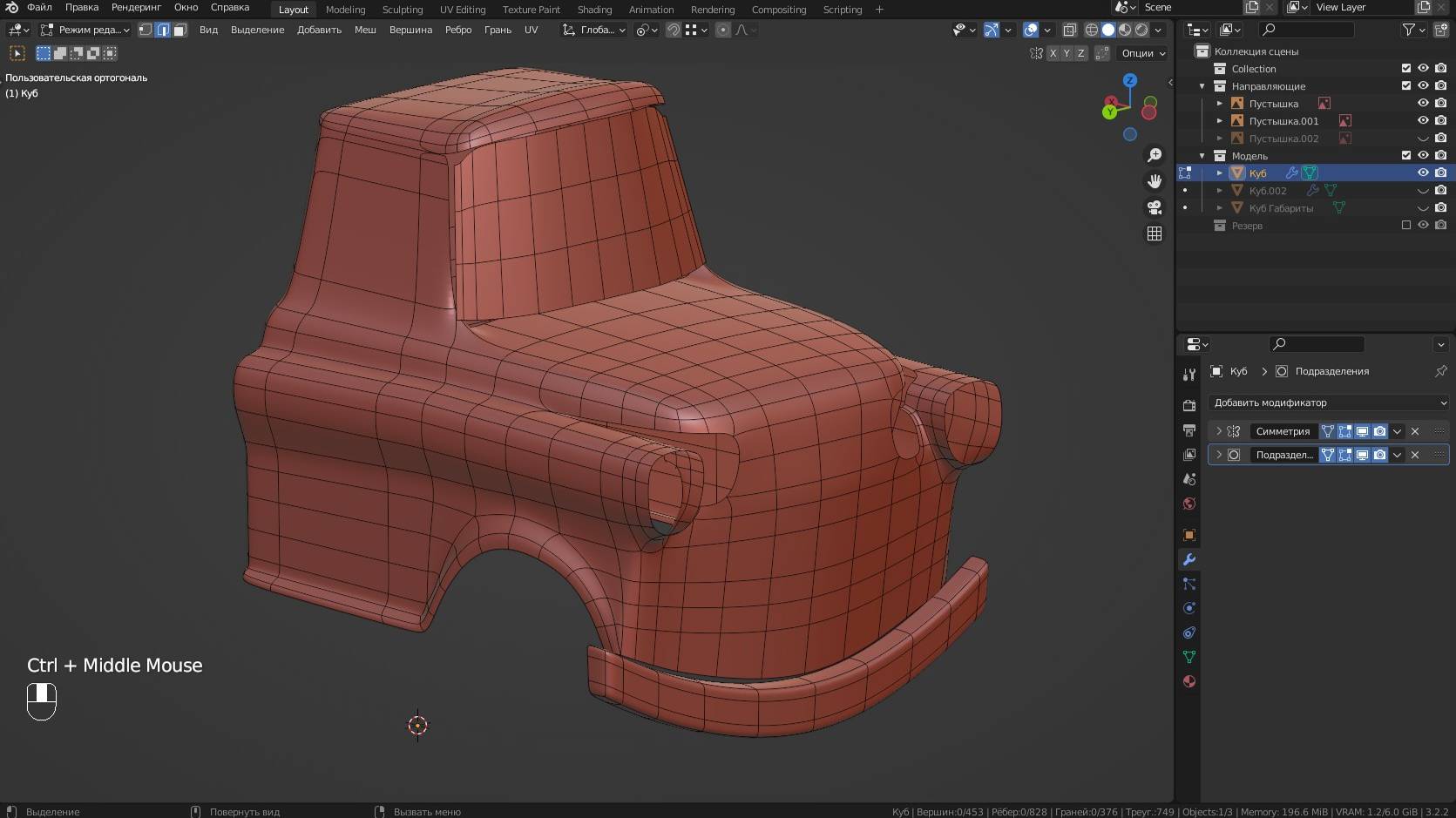Select face selection mode icon
Viewport: 1456px width, 818px height.
[x=179, y=30]
